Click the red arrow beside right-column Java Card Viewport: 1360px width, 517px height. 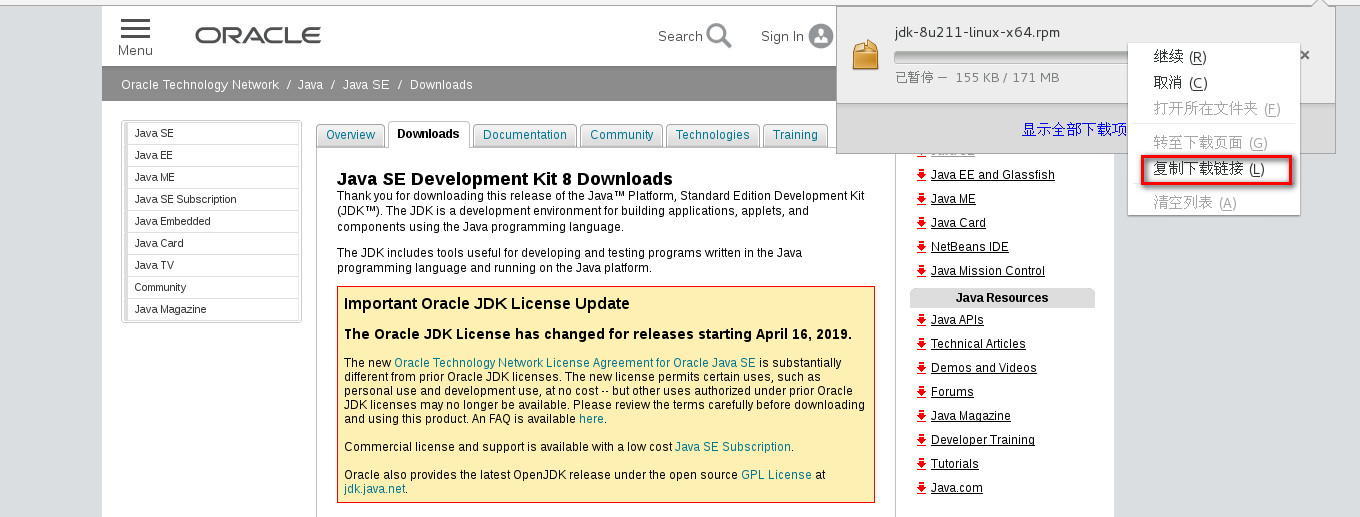tap(921, 223)
